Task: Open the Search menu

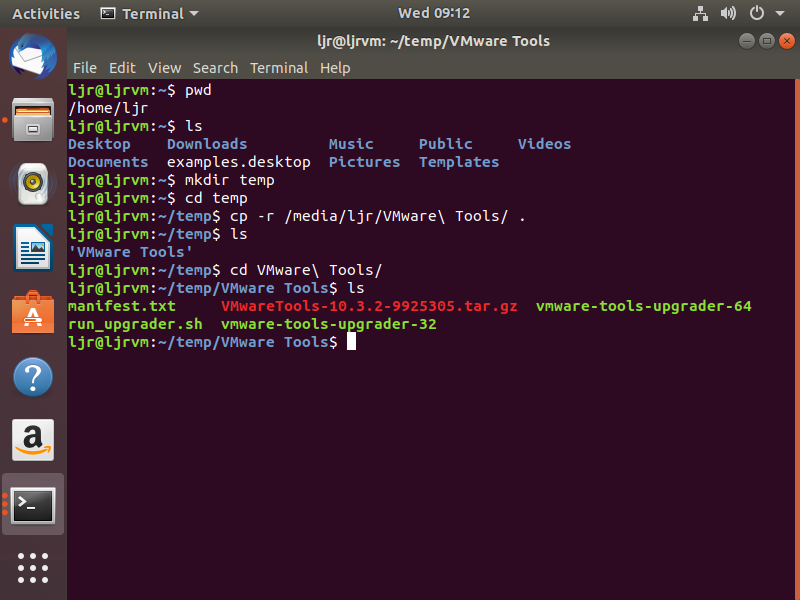Action: (x=215, y=68)
